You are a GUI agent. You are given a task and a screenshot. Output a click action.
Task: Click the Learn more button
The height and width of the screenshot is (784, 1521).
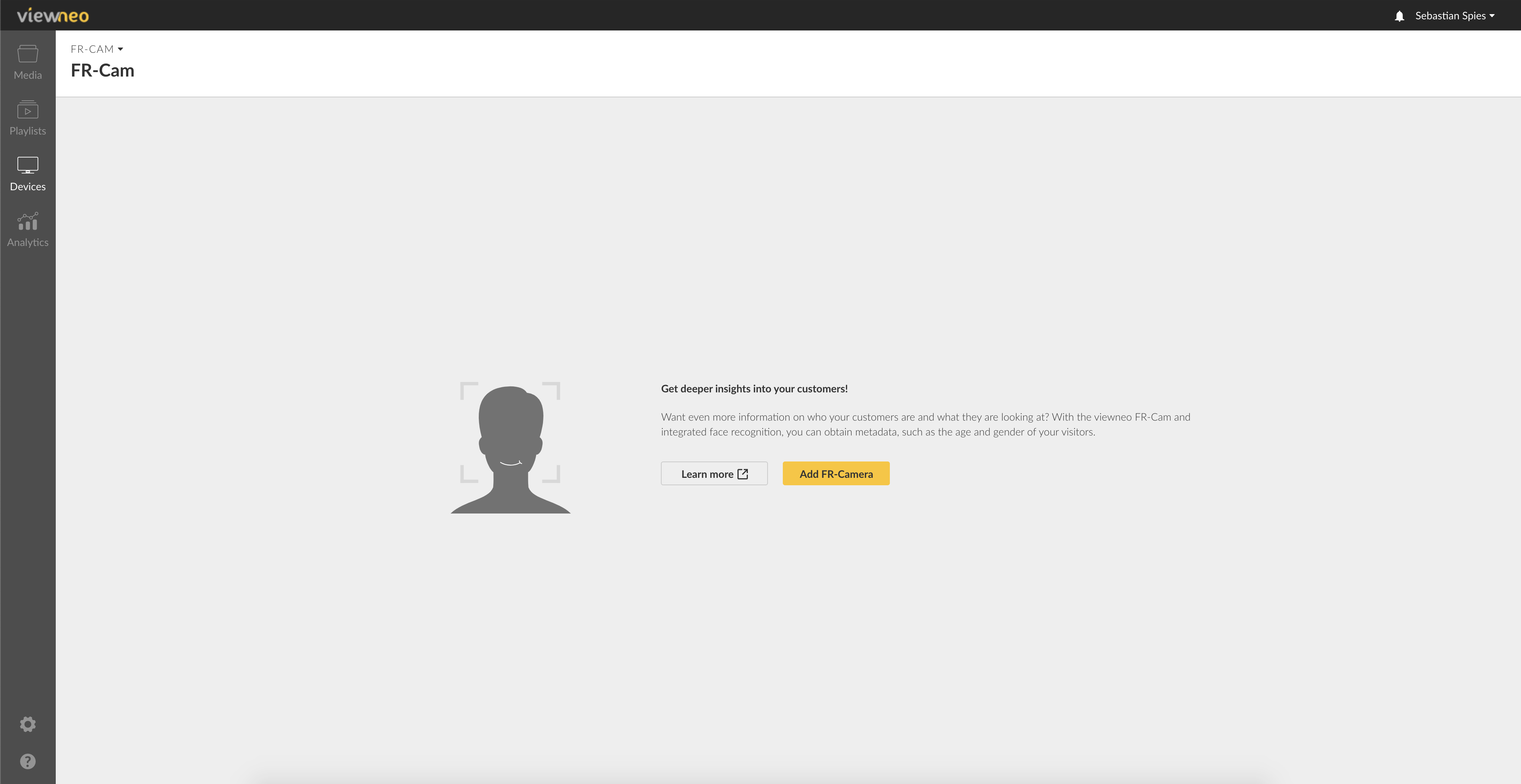pyautogui.click(x=714, y=473)
